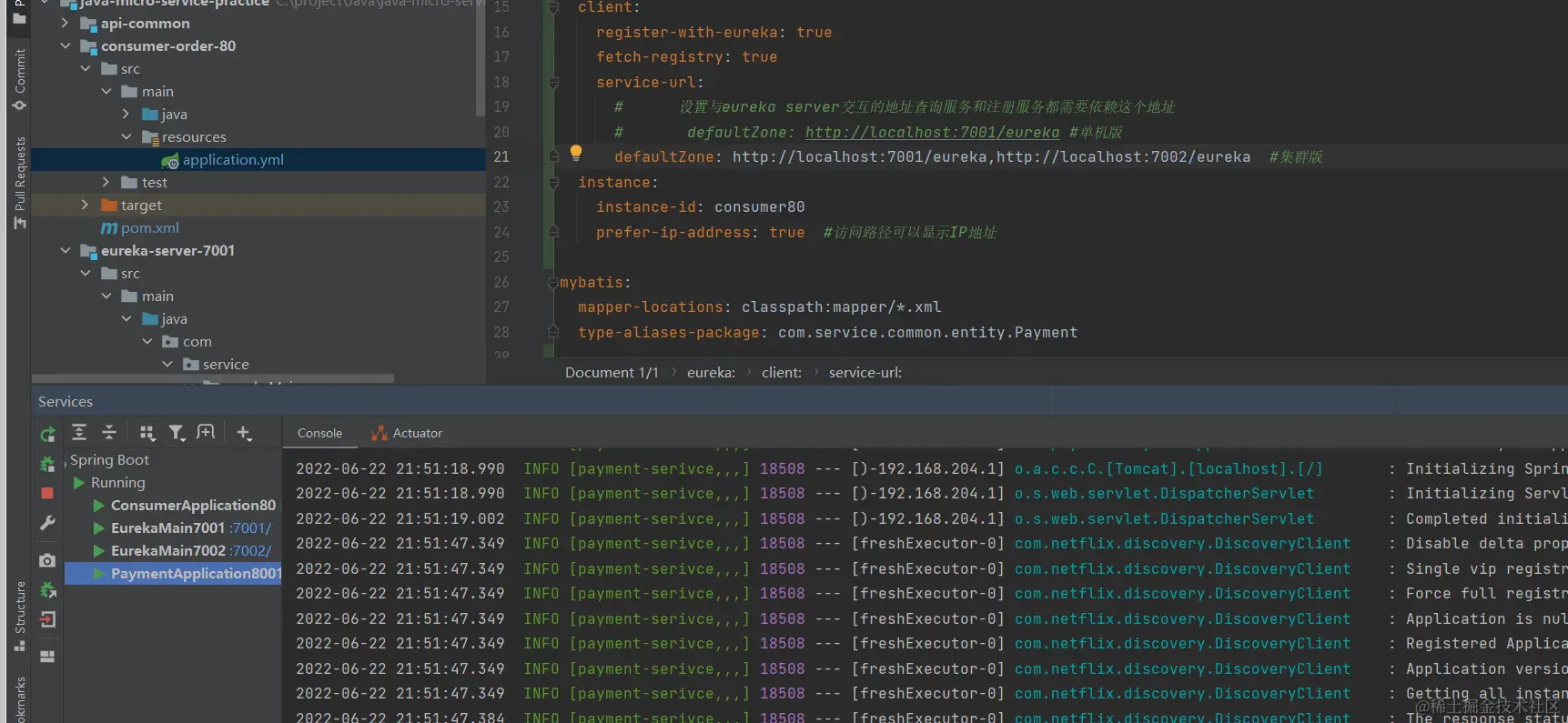The image size is (1568, 723).
Task: Click service-url: breadcrumb in editor
Action: click(x=865, y=373)
